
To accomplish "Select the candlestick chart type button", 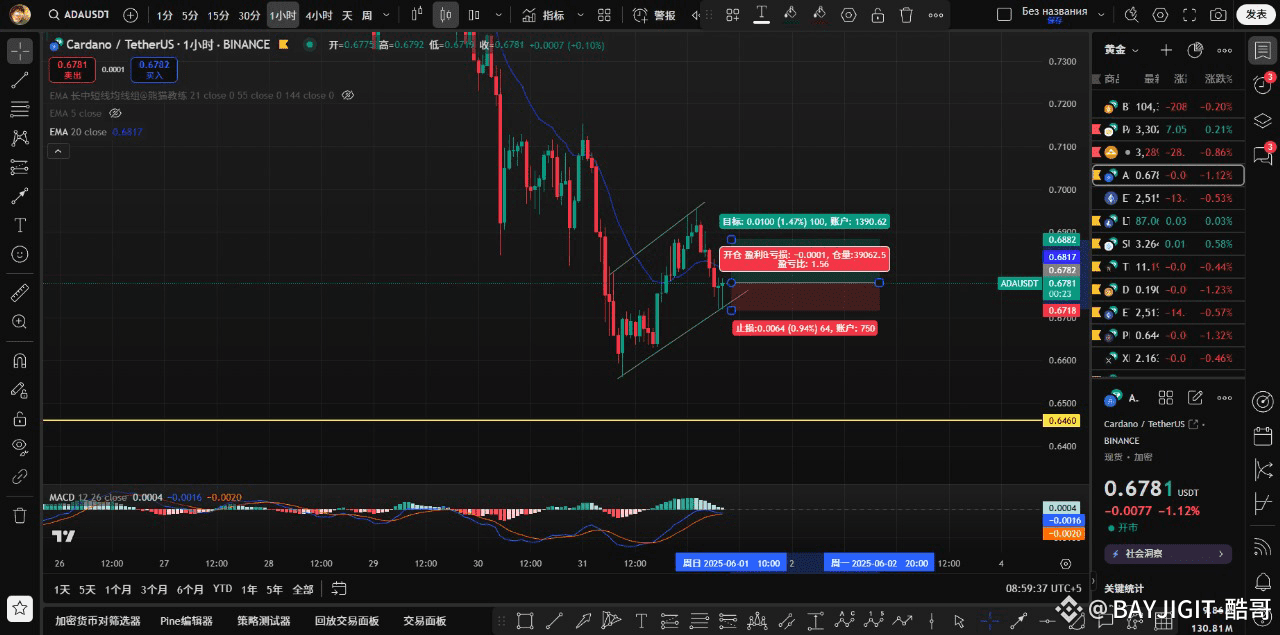I will point(447,15).
